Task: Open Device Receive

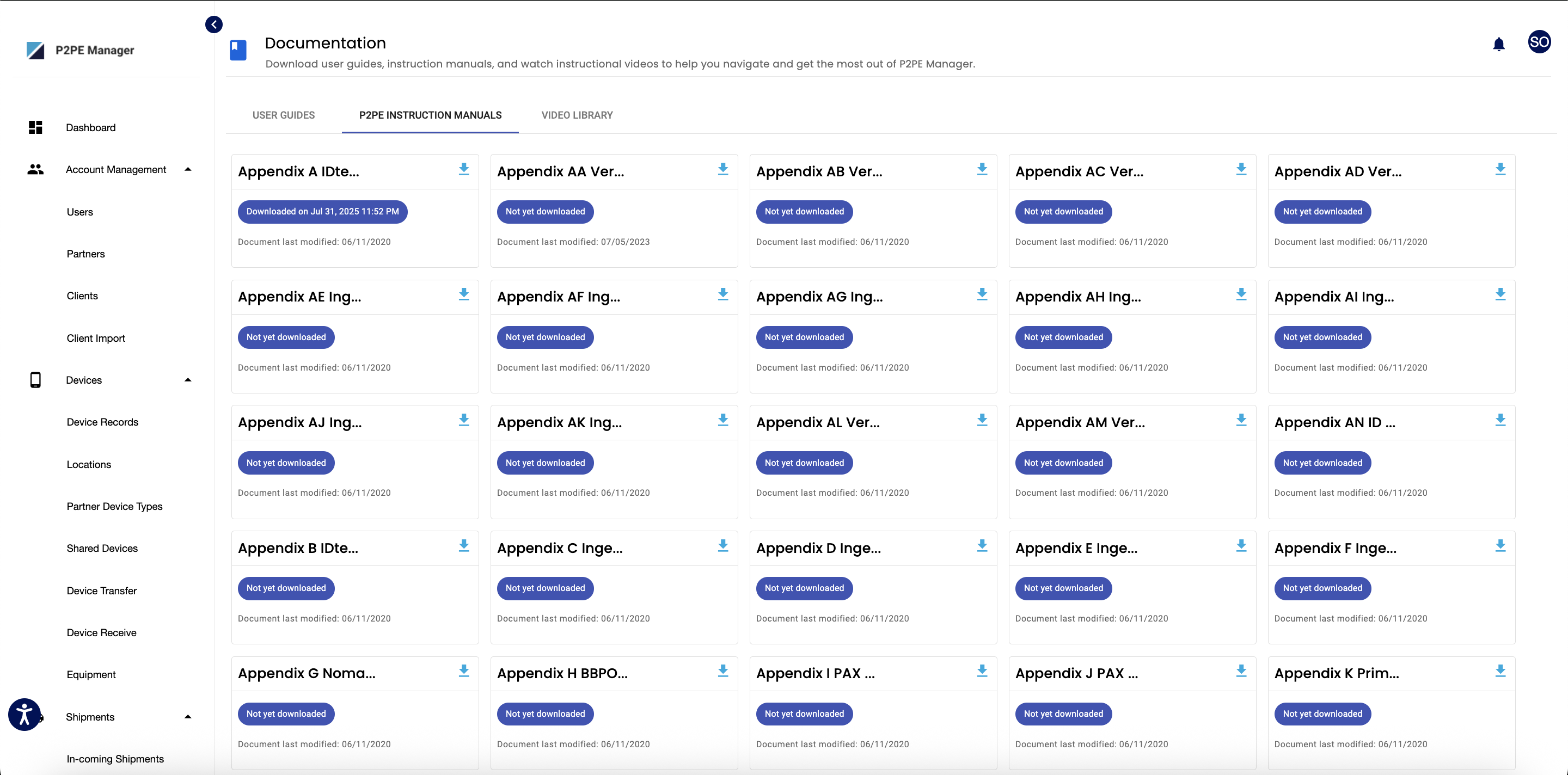Action: (x=102, y=632)
